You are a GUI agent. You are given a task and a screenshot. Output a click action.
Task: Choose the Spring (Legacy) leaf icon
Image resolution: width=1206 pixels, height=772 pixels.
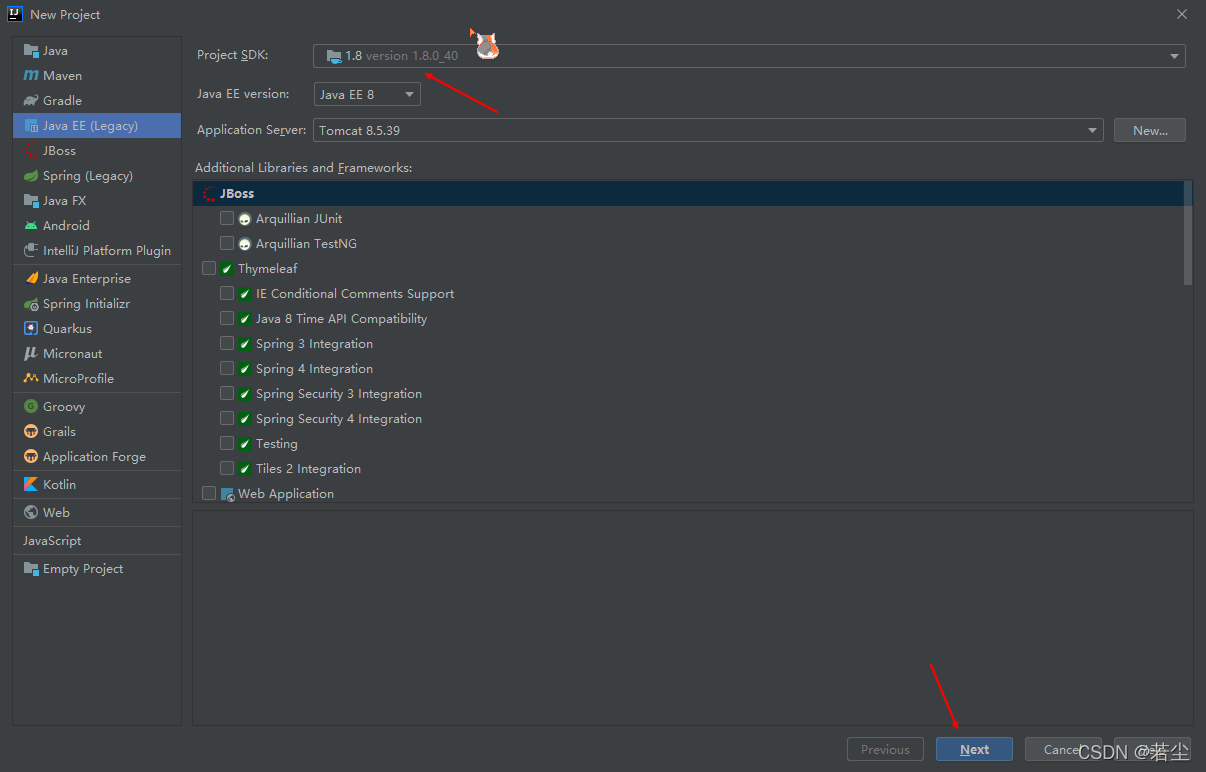point(31,175)
